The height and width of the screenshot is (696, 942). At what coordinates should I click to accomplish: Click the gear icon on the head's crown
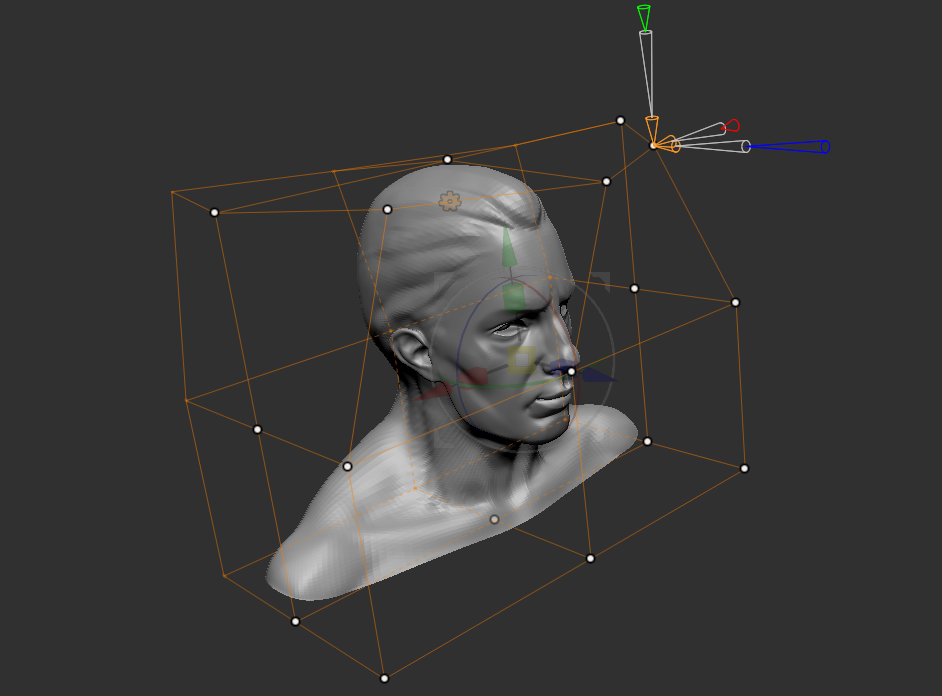449,201
